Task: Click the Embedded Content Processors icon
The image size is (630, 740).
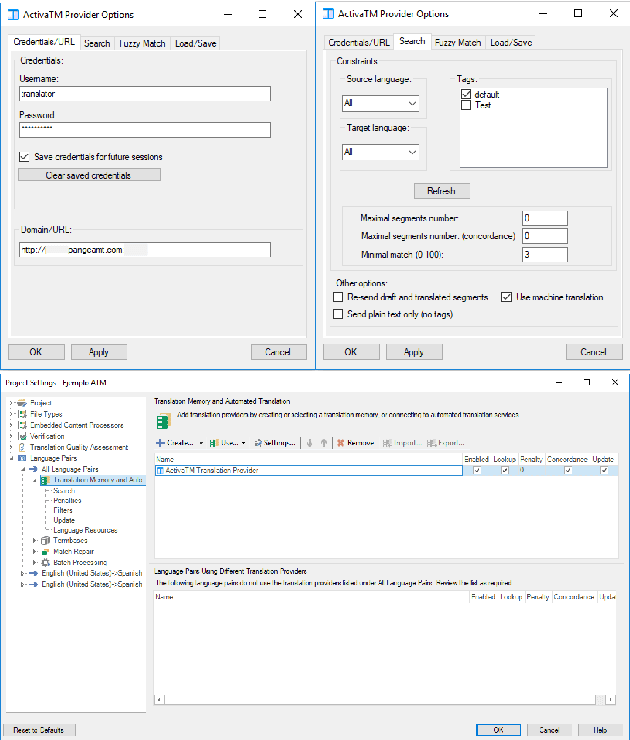Action: [22, 425]
